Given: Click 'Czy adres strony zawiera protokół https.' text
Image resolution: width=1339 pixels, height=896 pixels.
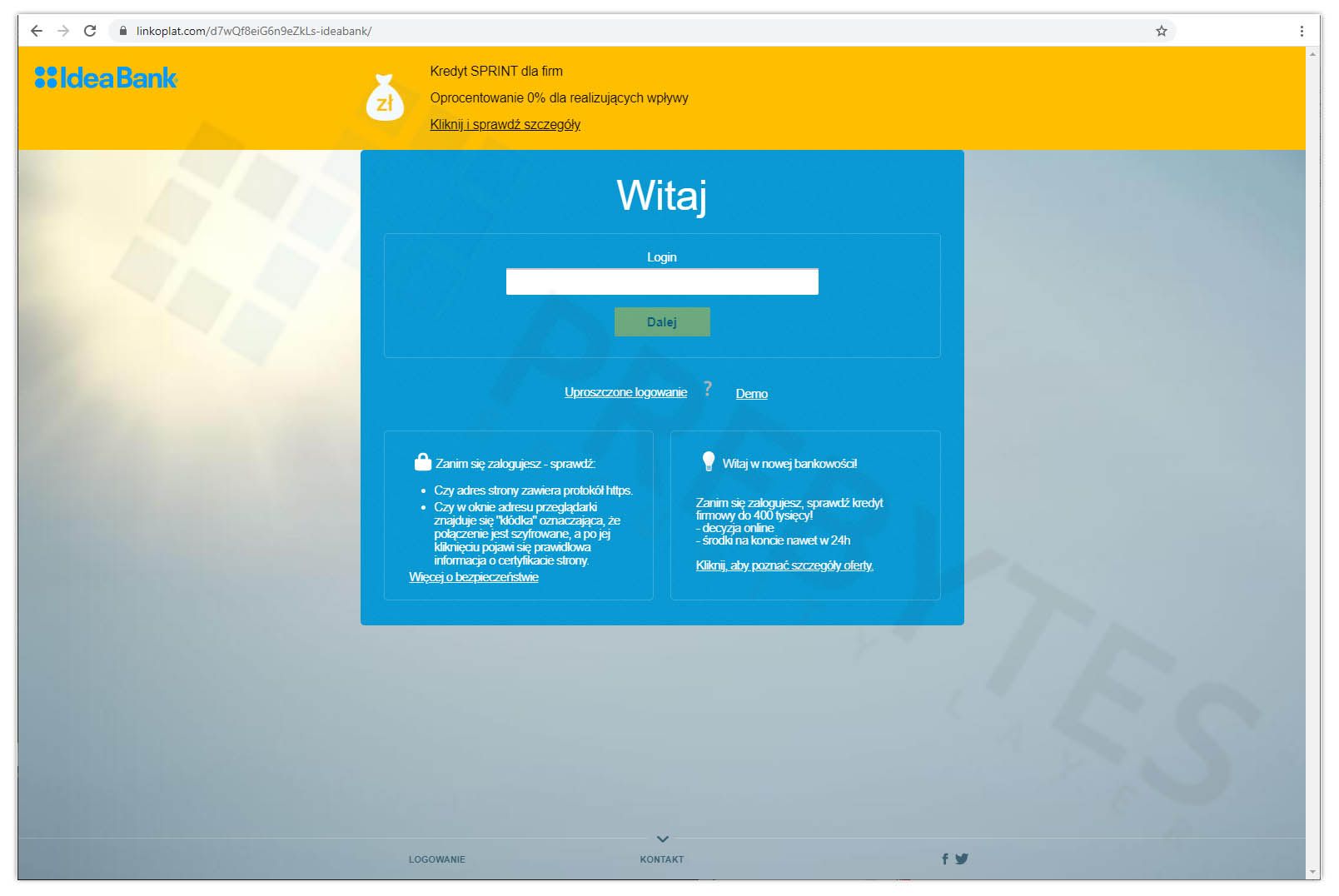Looking at the screenshot, I should tap(533, 490).
